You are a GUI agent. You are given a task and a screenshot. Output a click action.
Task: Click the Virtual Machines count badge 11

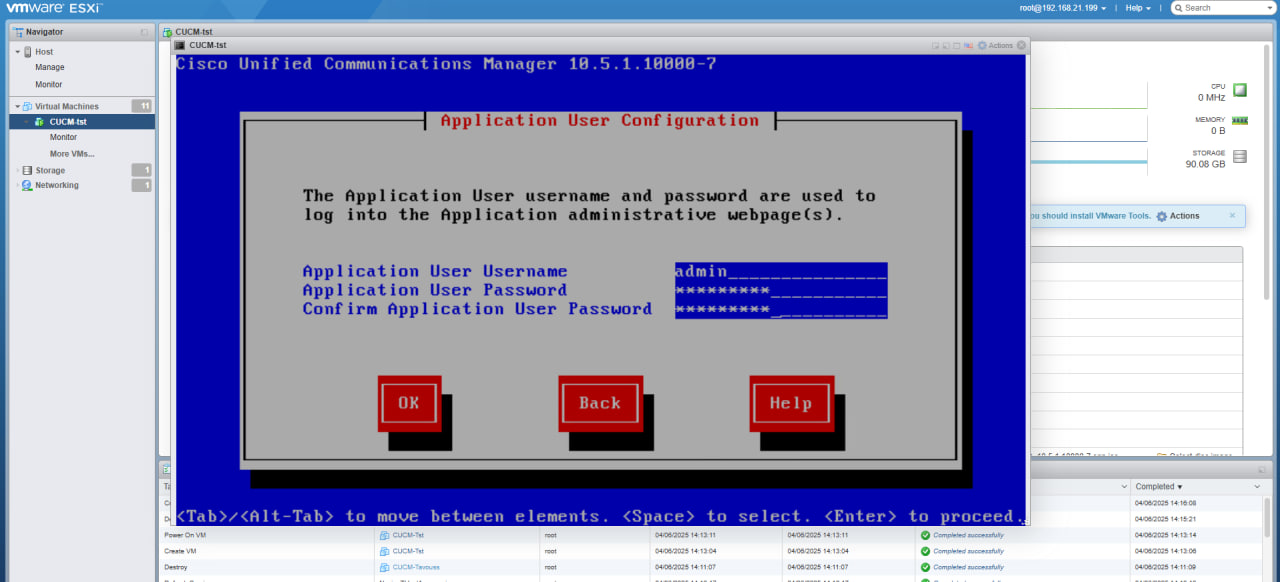(x=142, y=106)
